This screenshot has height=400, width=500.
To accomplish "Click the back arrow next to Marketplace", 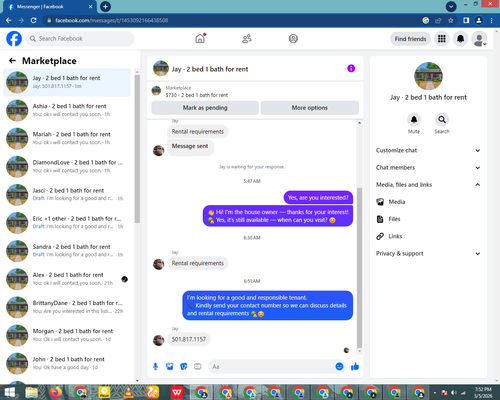I will pos(12,60).
